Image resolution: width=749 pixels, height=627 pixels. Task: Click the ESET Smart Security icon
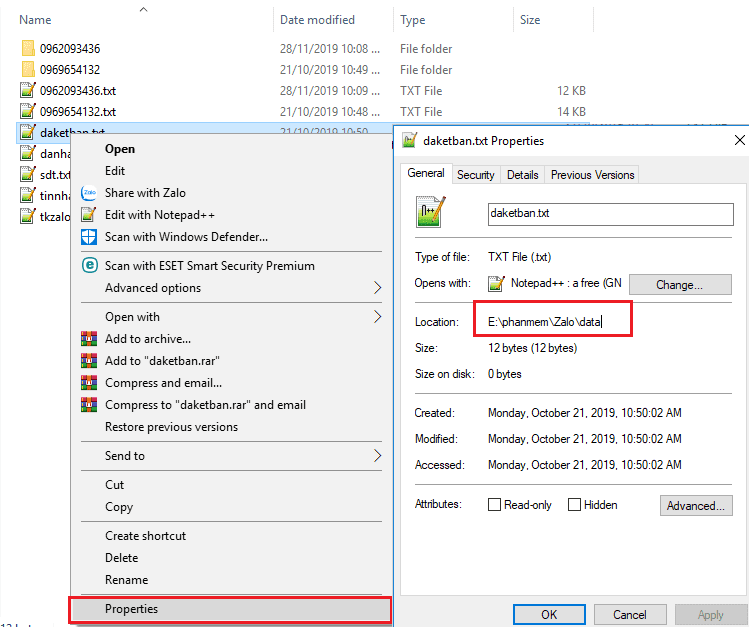click(88, 266)
